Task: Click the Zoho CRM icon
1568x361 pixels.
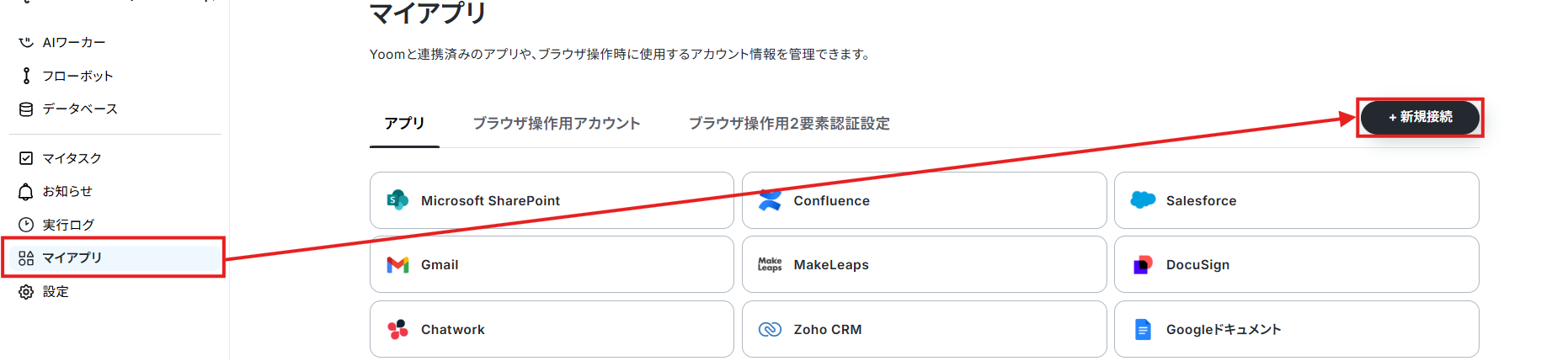Action: tap(770, 329)
